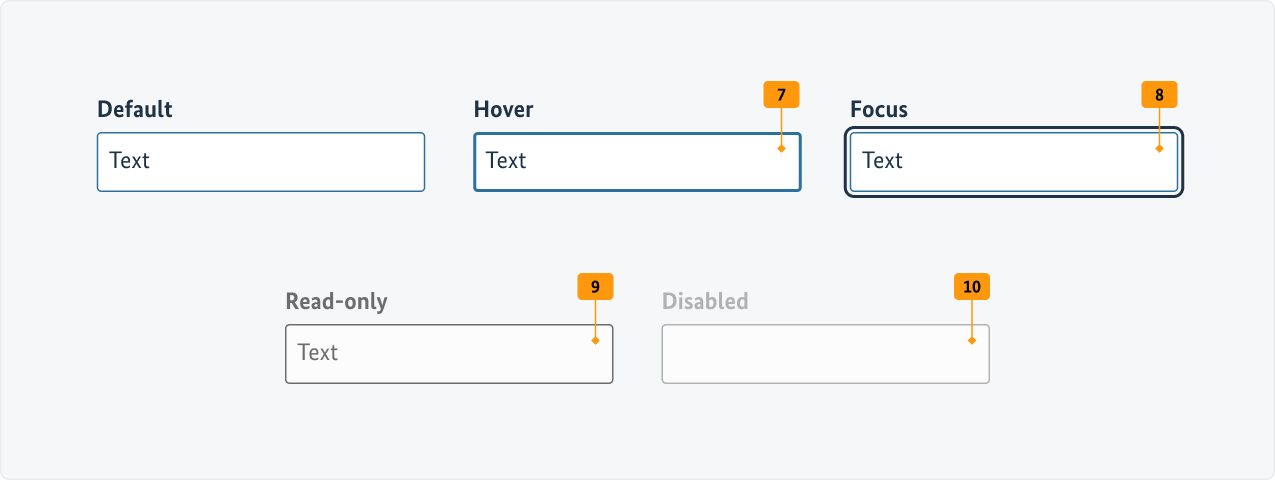1275x480 pixels.
Task: Click the orange diamond marker in Hover field
Action: click(782, 149)
